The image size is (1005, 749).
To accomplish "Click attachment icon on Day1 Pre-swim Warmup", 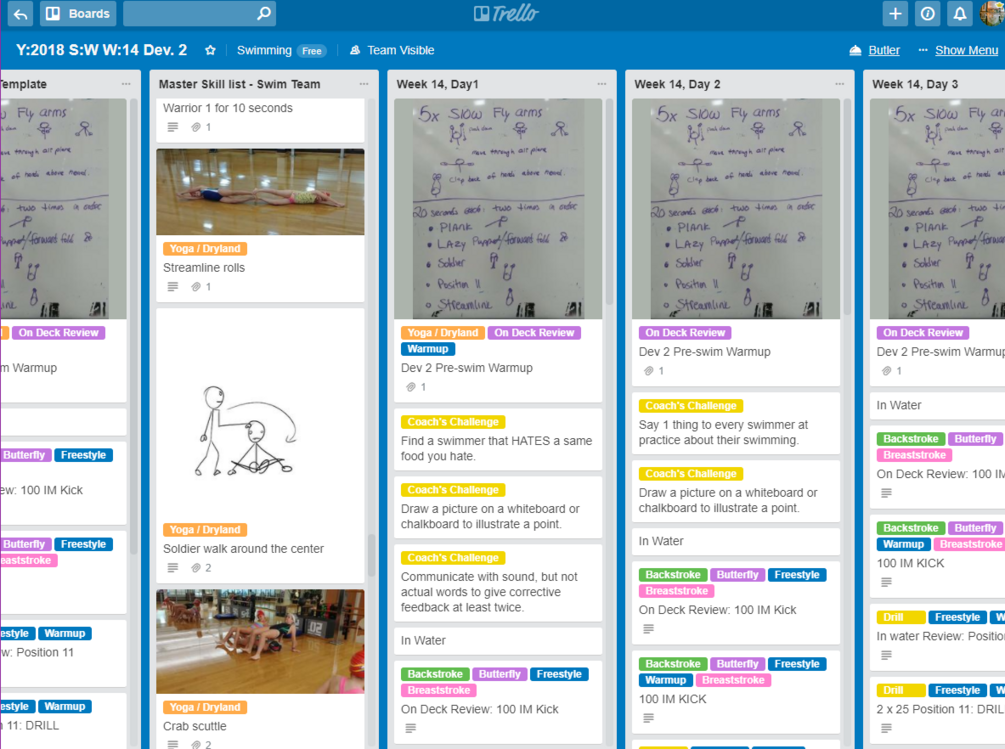I will click(x=411, y=387).
